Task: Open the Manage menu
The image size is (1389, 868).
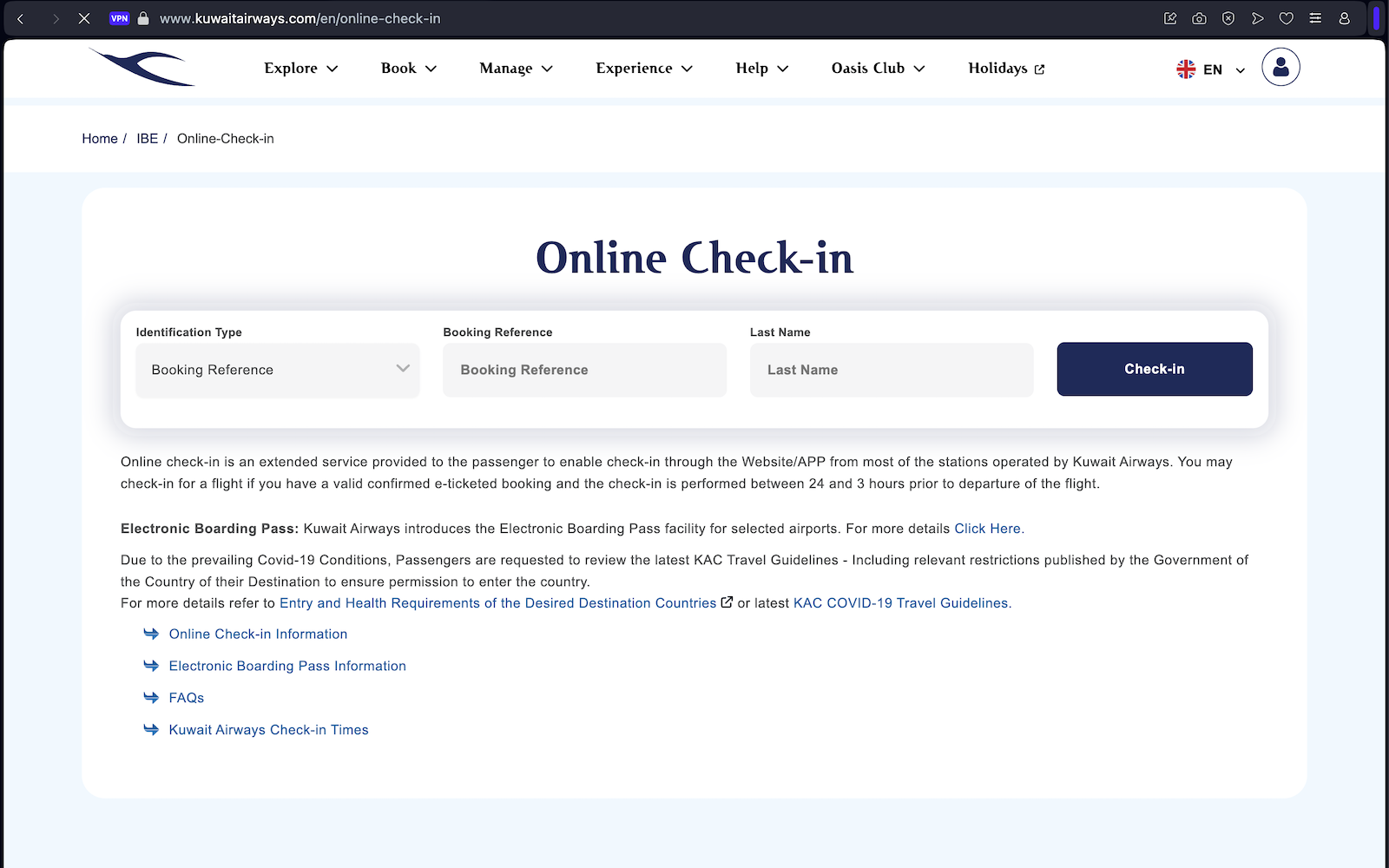Action: point(516,68)
